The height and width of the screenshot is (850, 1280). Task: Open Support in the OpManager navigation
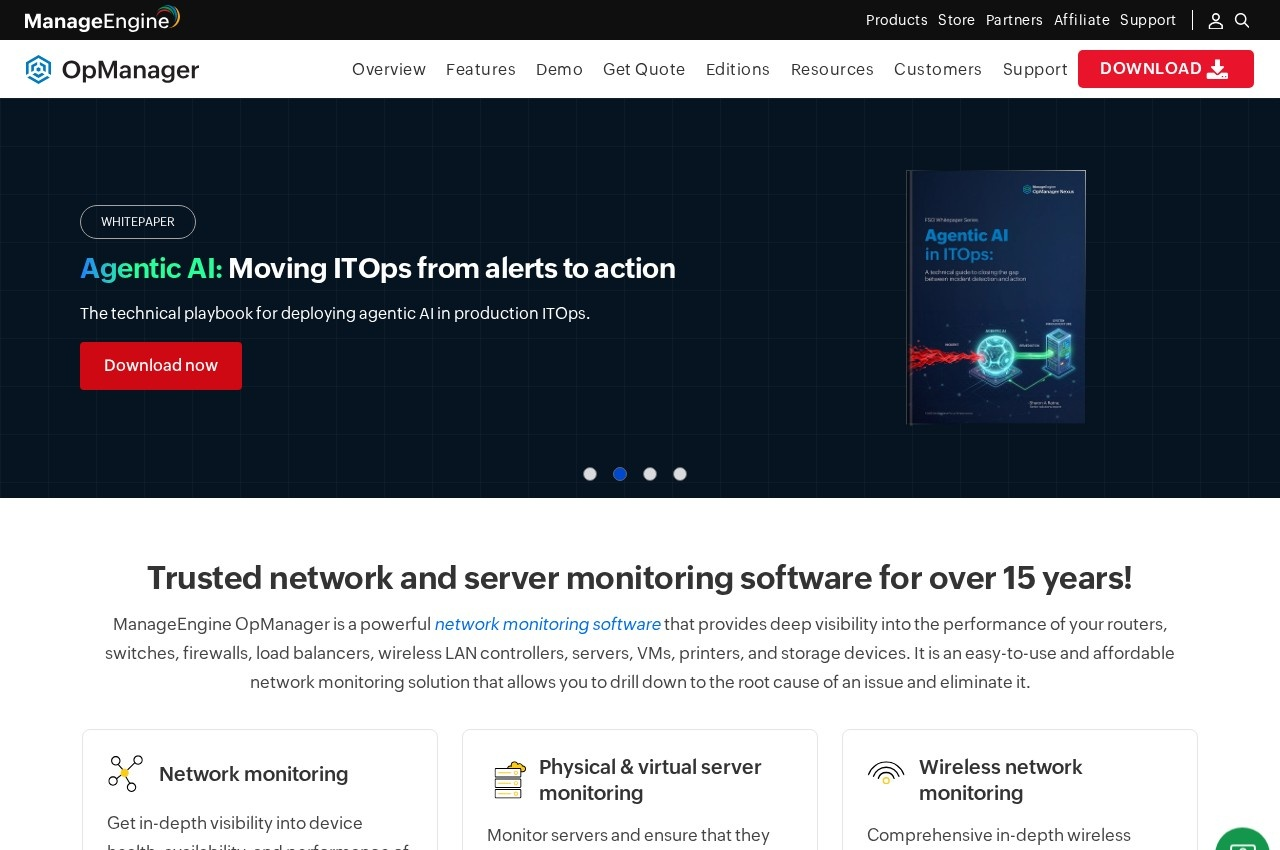[x=1035, y=69]
